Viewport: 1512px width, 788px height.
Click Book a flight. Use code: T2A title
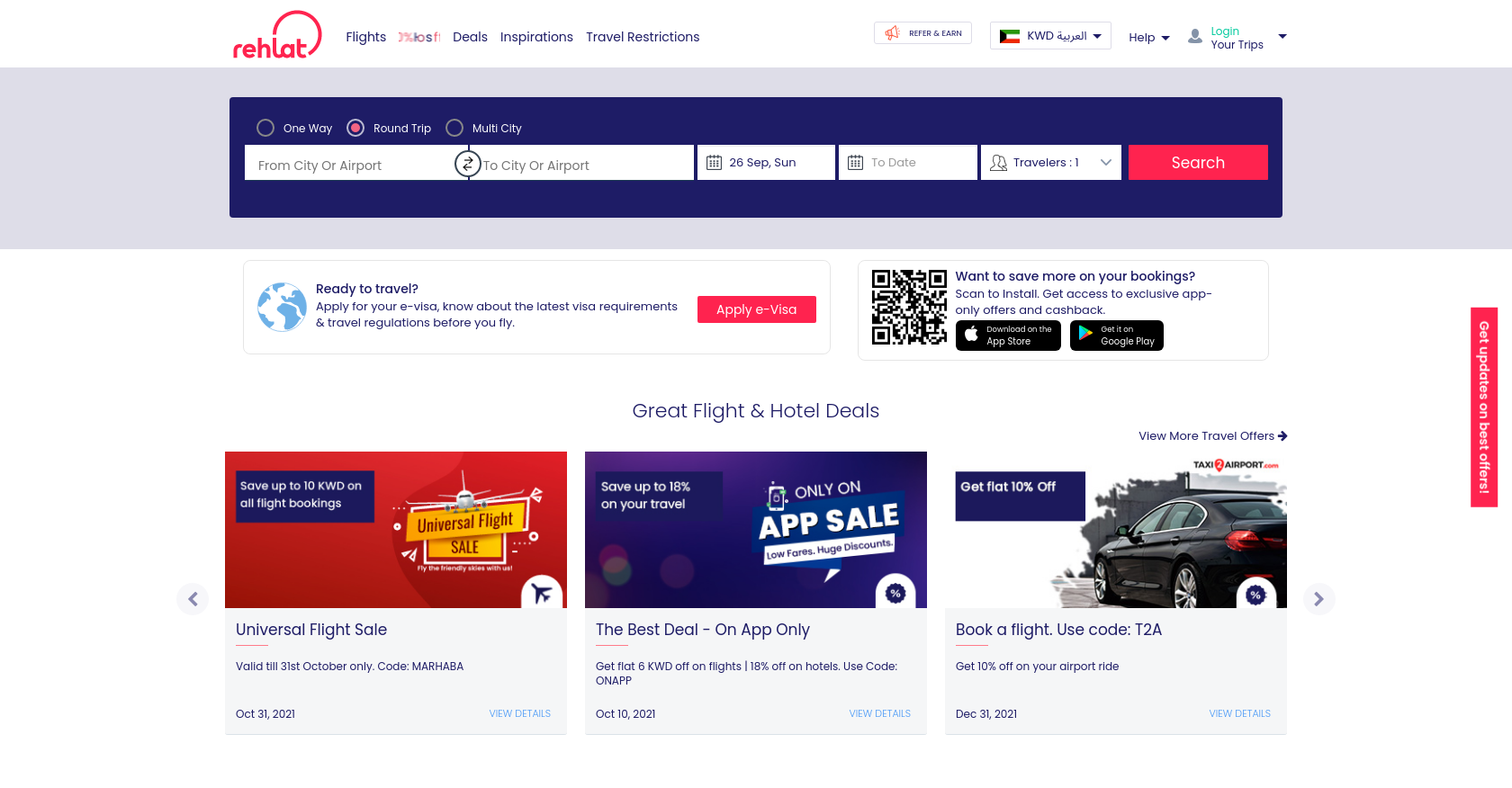tap(1058, 630)
